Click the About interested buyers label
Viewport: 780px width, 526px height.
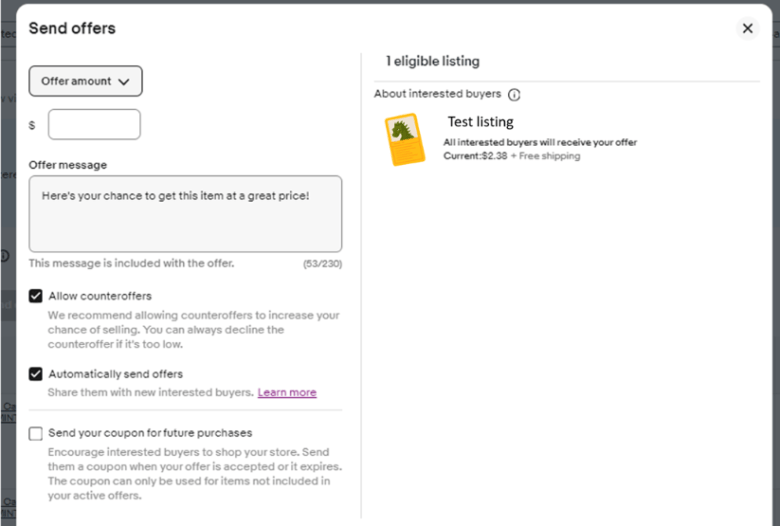click(x=437, y=94)
